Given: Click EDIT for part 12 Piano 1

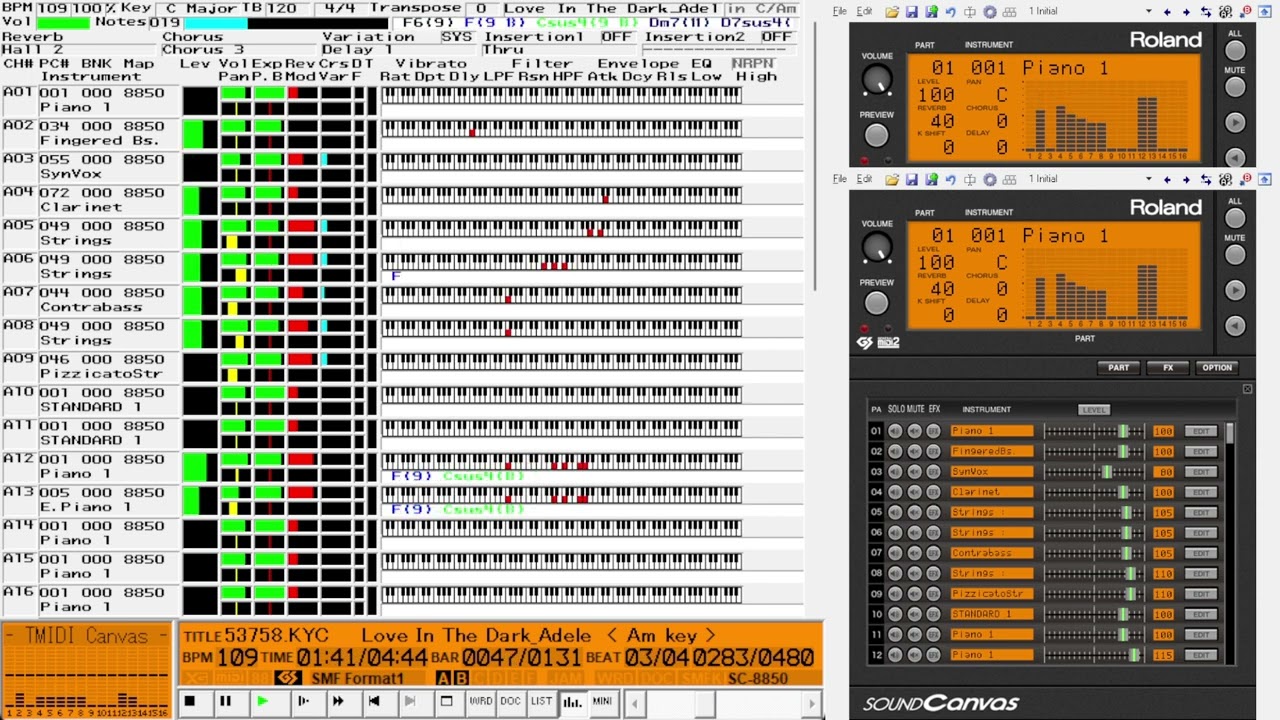Looking at the screenshot, I should click(x=1200, y=655).
